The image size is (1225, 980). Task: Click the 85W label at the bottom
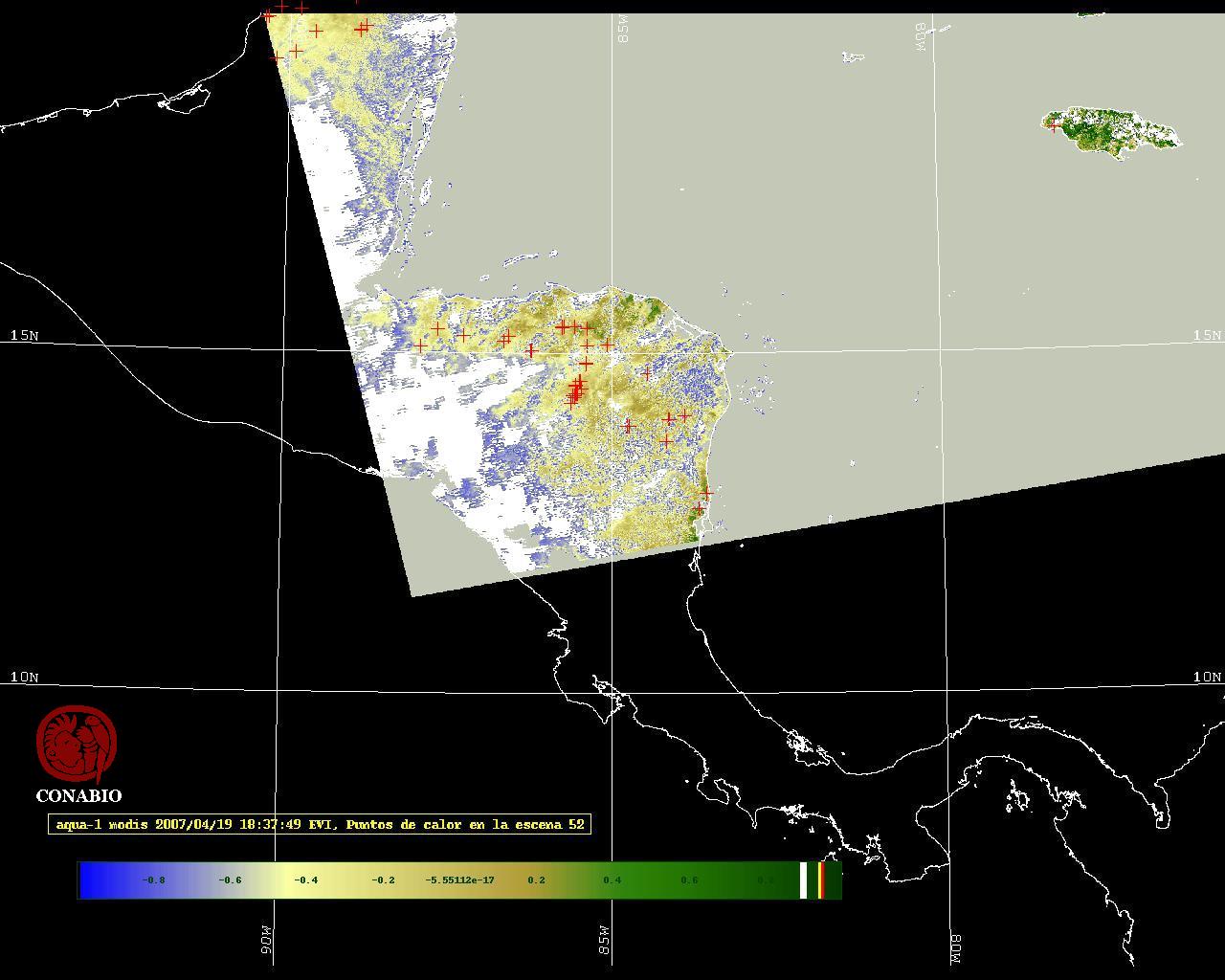(x=605, y=939)
